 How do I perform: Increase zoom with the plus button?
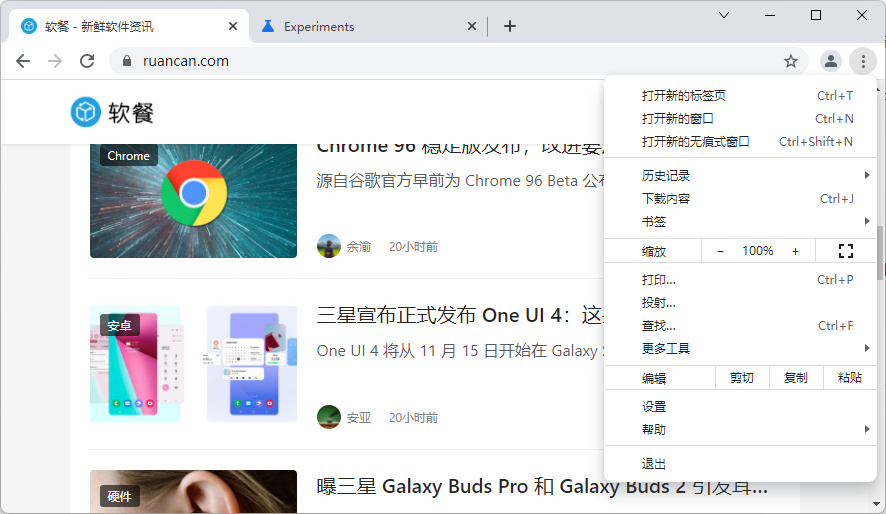click(796, 251)
